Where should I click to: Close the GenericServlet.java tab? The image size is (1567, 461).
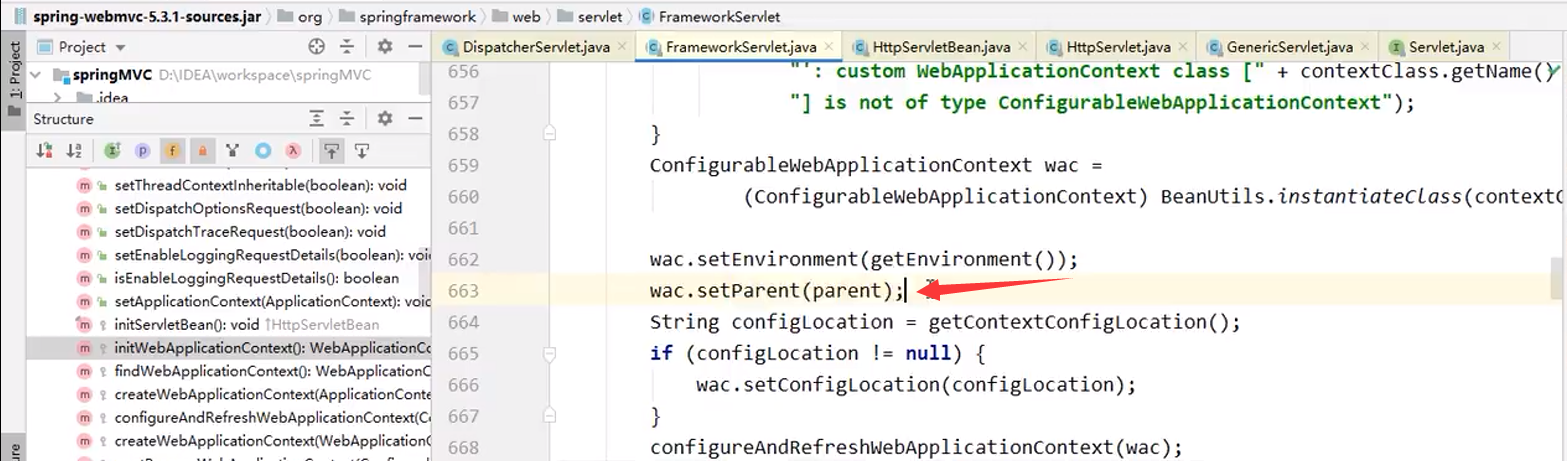(1364, 47)
